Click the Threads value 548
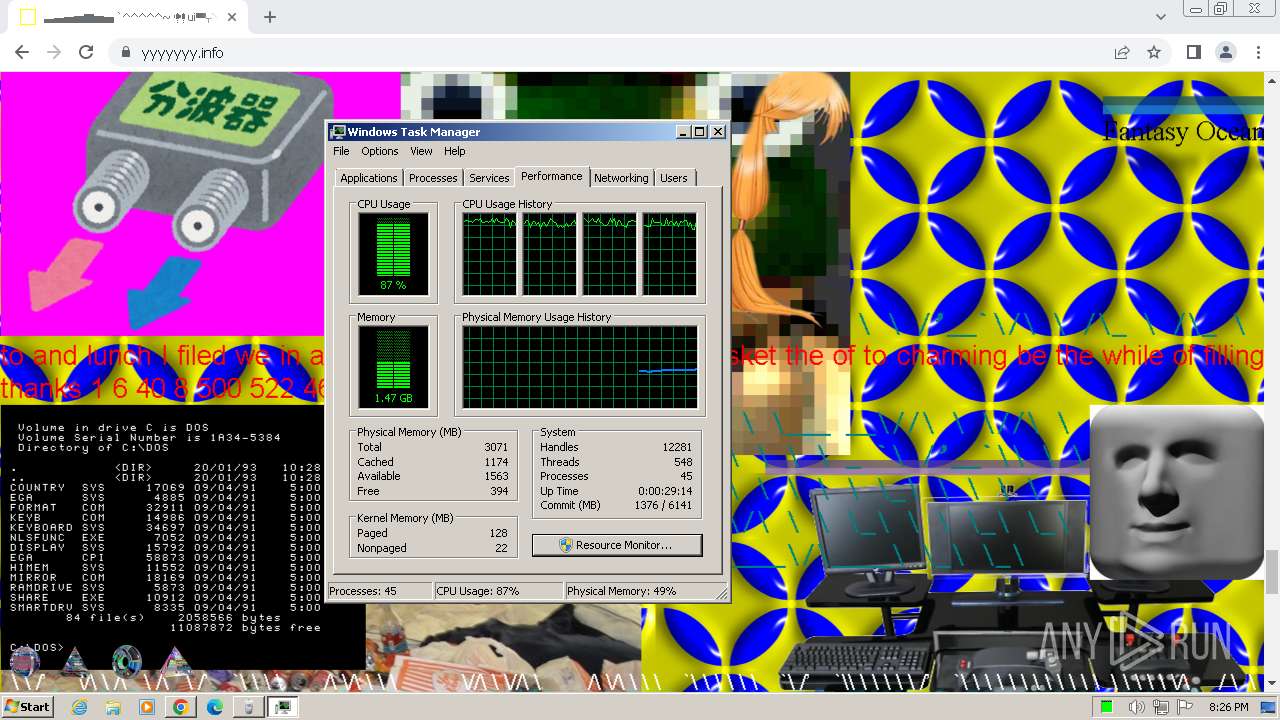Screen dimensions: 1280x720 (683, 462)
